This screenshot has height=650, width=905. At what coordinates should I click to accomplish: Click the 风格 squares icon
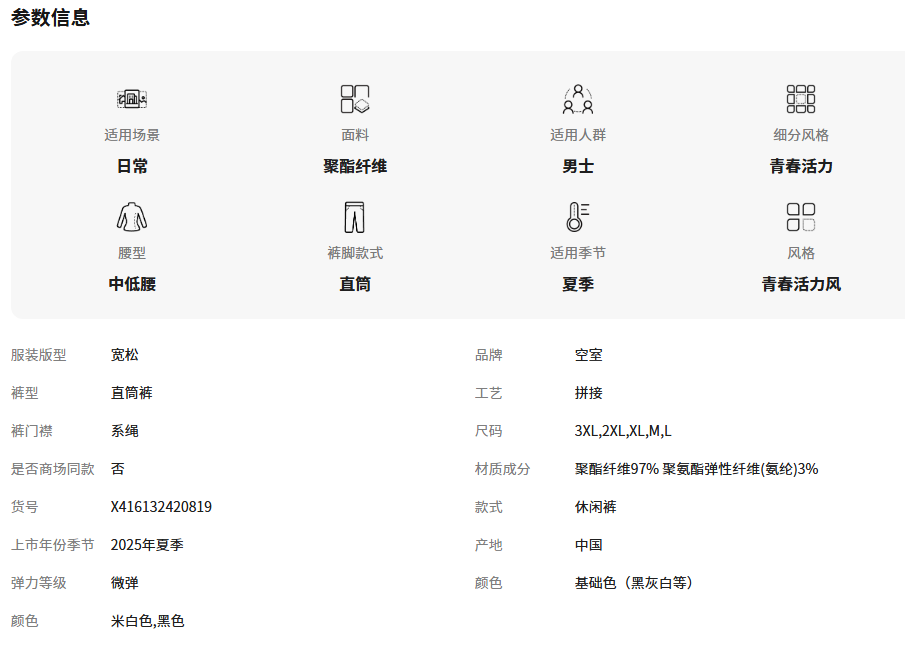(801, 217)
